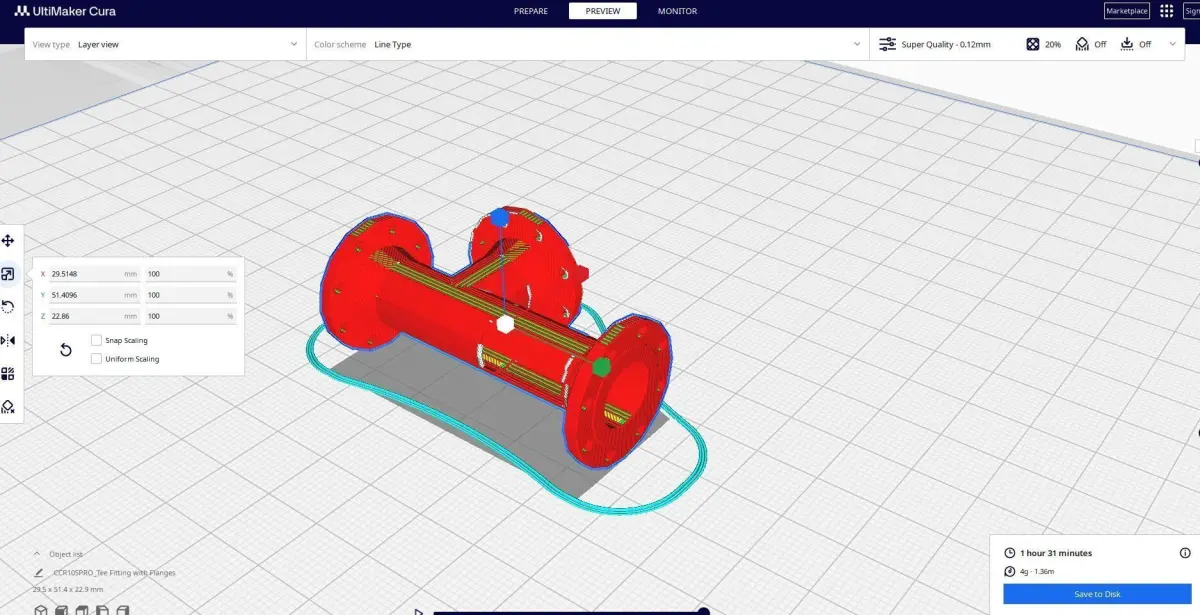Screen dimensions: 1200x615
Task: Click the print profile sliders icon
Action: pos(887,44)
